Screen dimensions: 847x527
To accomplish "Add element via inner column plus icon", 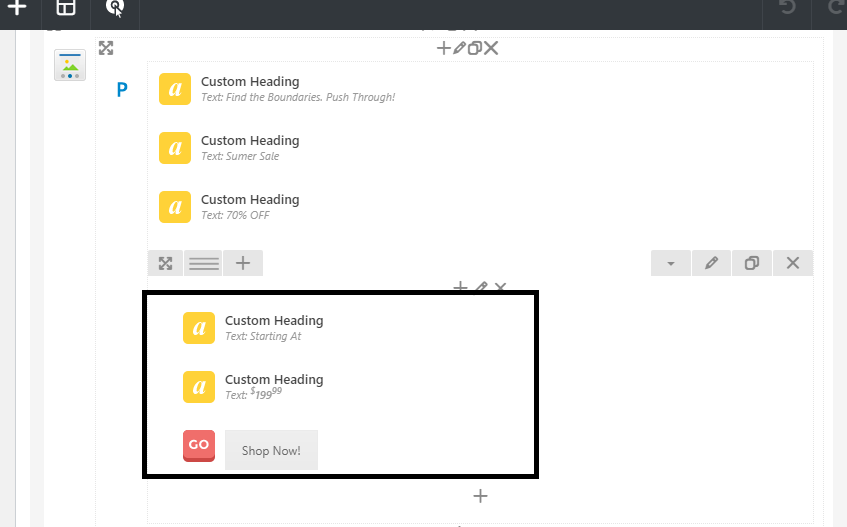I will coord(460,286).
